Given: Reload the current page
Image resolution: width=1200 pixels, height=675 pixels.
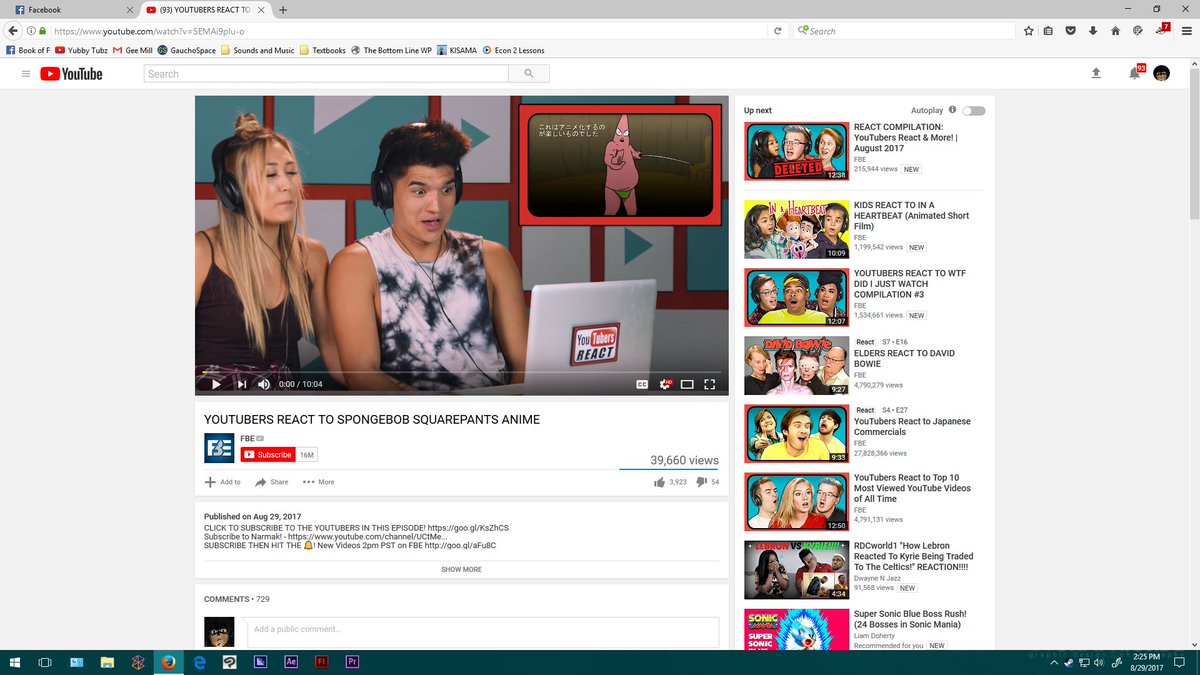Looking at the screenshot, I should point(777,31).
